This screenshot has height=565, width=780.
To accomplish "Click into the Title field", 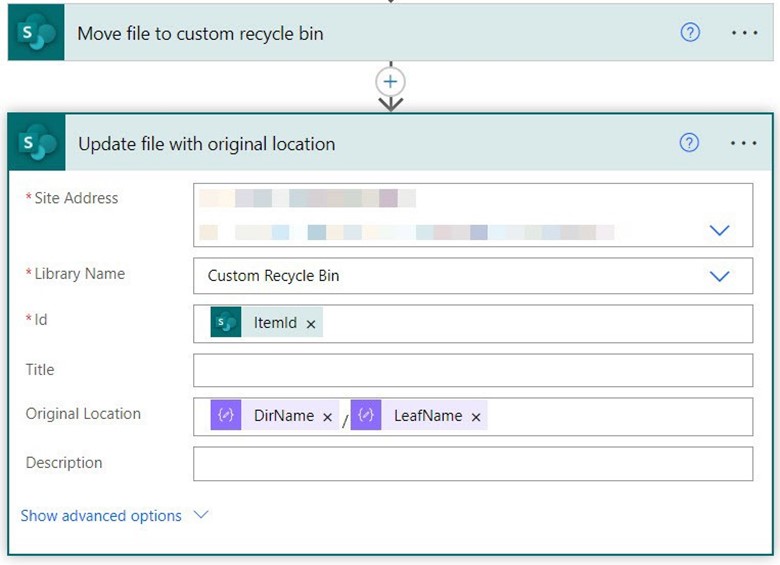I will 472,370.
